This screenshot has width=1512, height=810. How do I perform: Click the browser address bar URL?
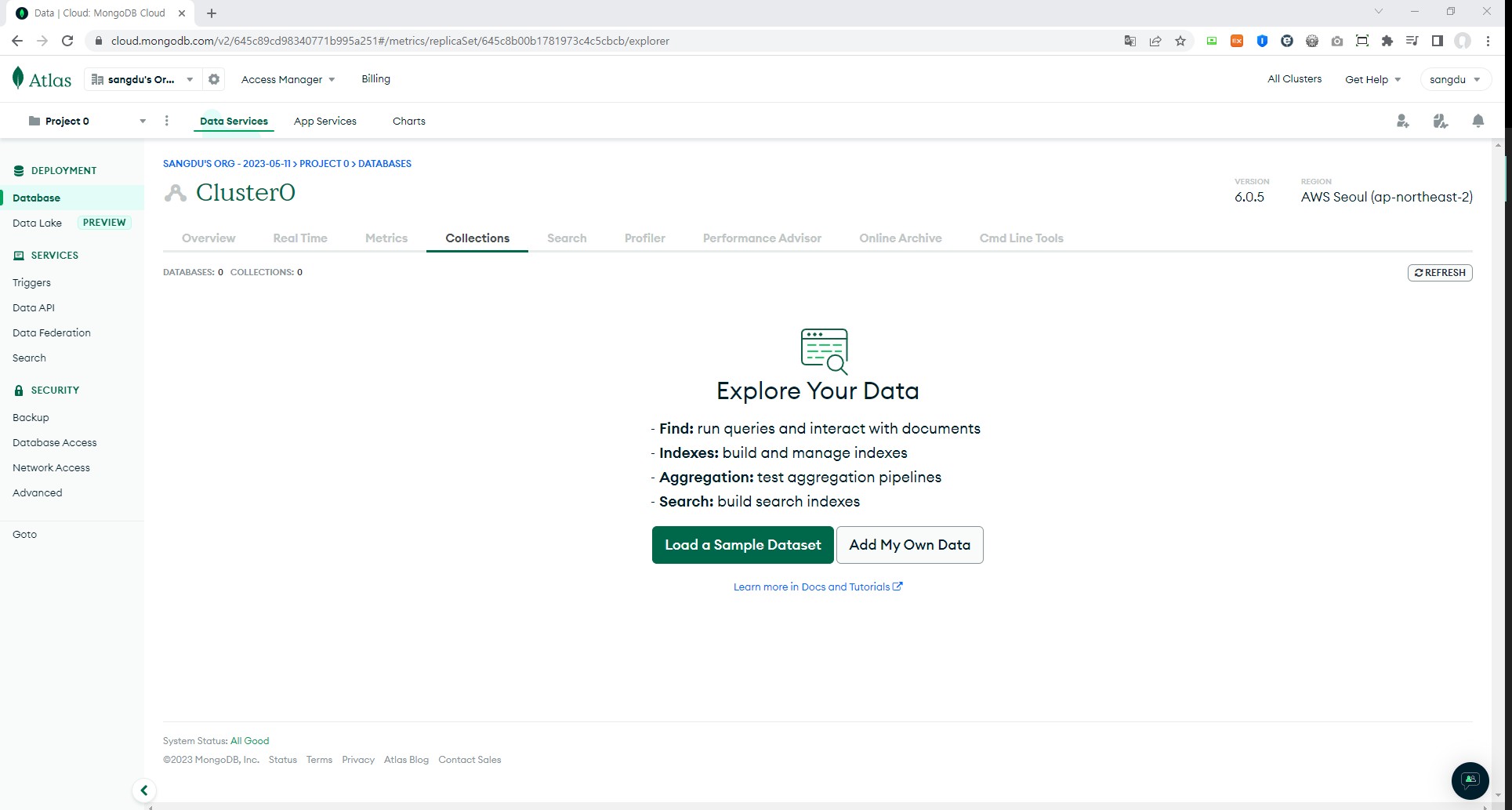[390, 41]
